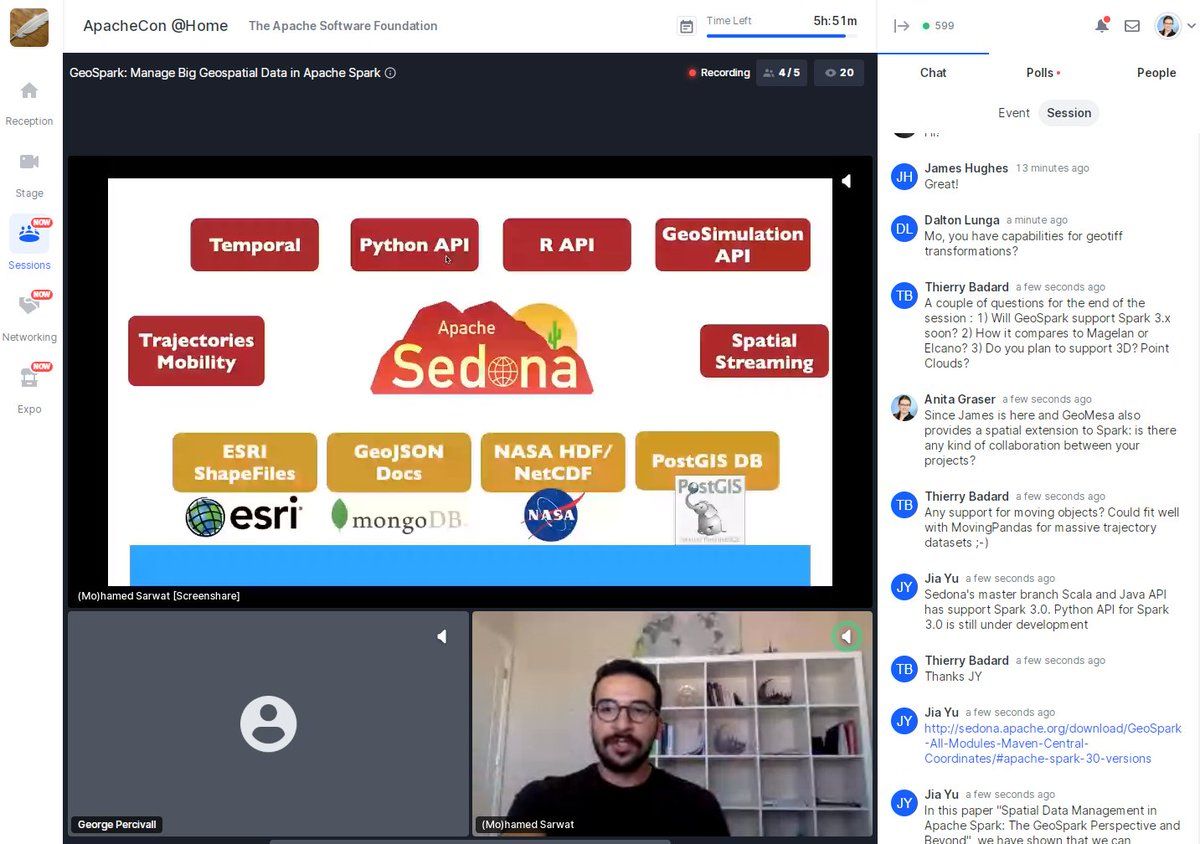This screenshot has height=844, width=1200.
Task: Select the Session chat filter
Action: click(x=1068, y=113)
